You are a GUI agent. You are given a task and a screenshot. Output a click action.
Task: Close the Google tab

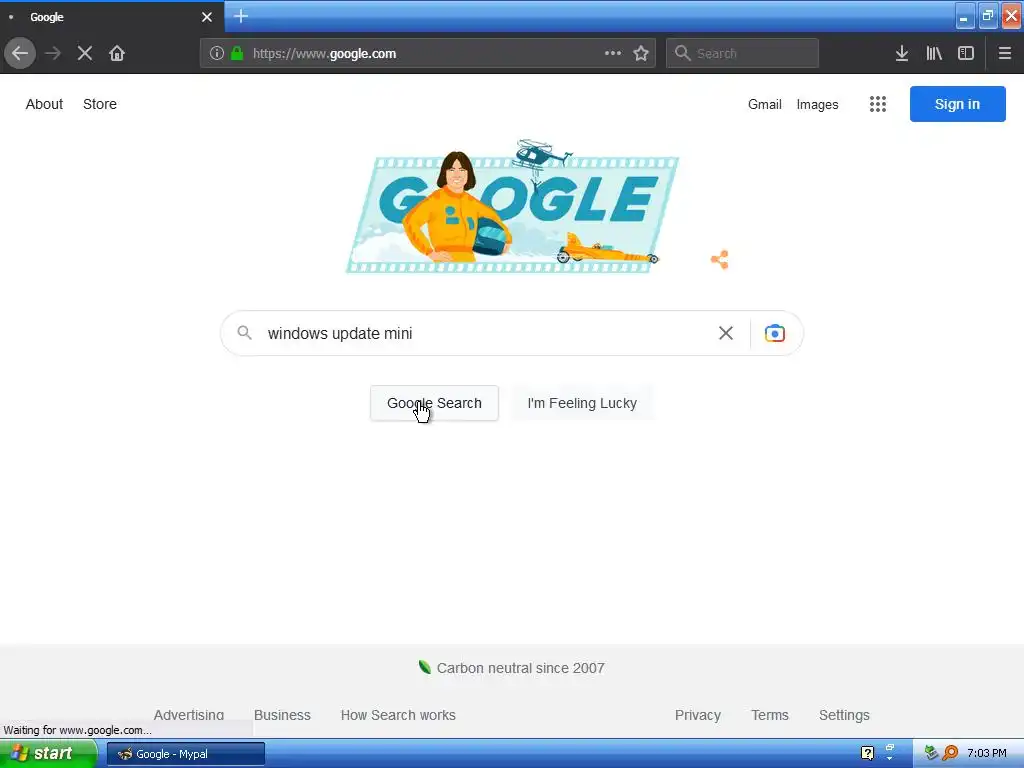[x=207, y=17]
